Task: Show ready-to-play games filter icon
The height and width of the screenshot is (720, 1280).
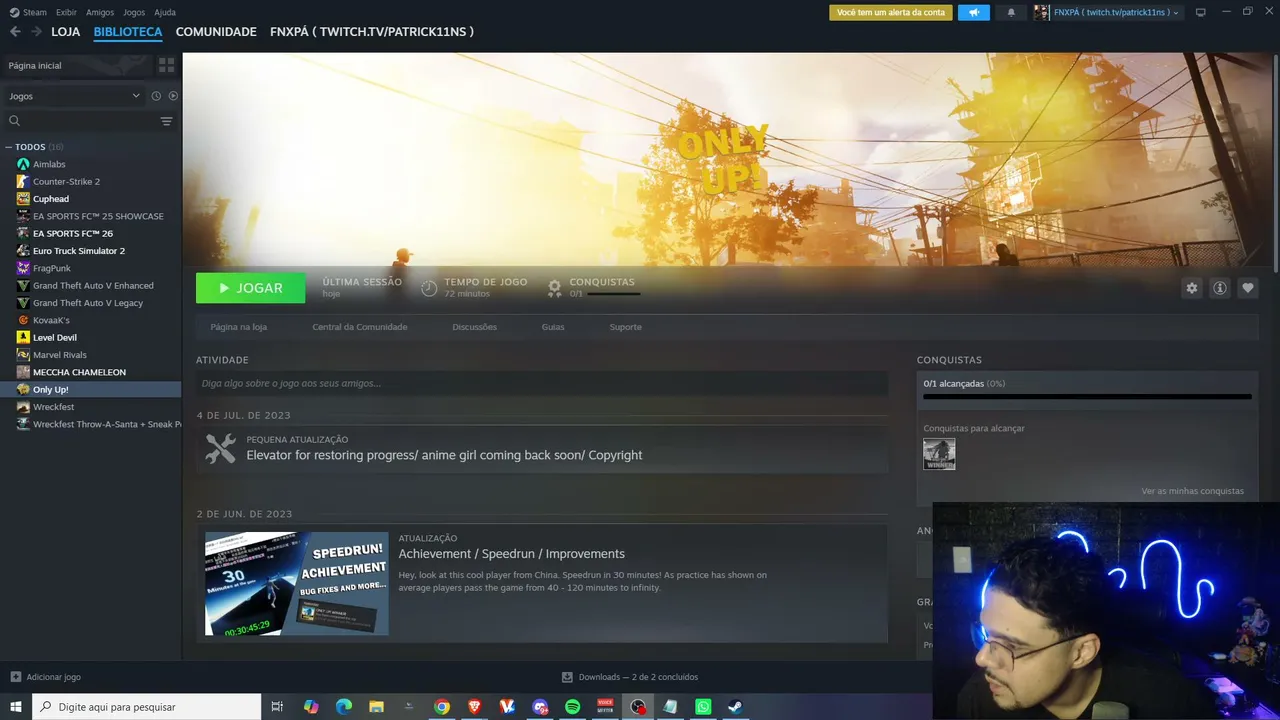Action: click(173, 96)
